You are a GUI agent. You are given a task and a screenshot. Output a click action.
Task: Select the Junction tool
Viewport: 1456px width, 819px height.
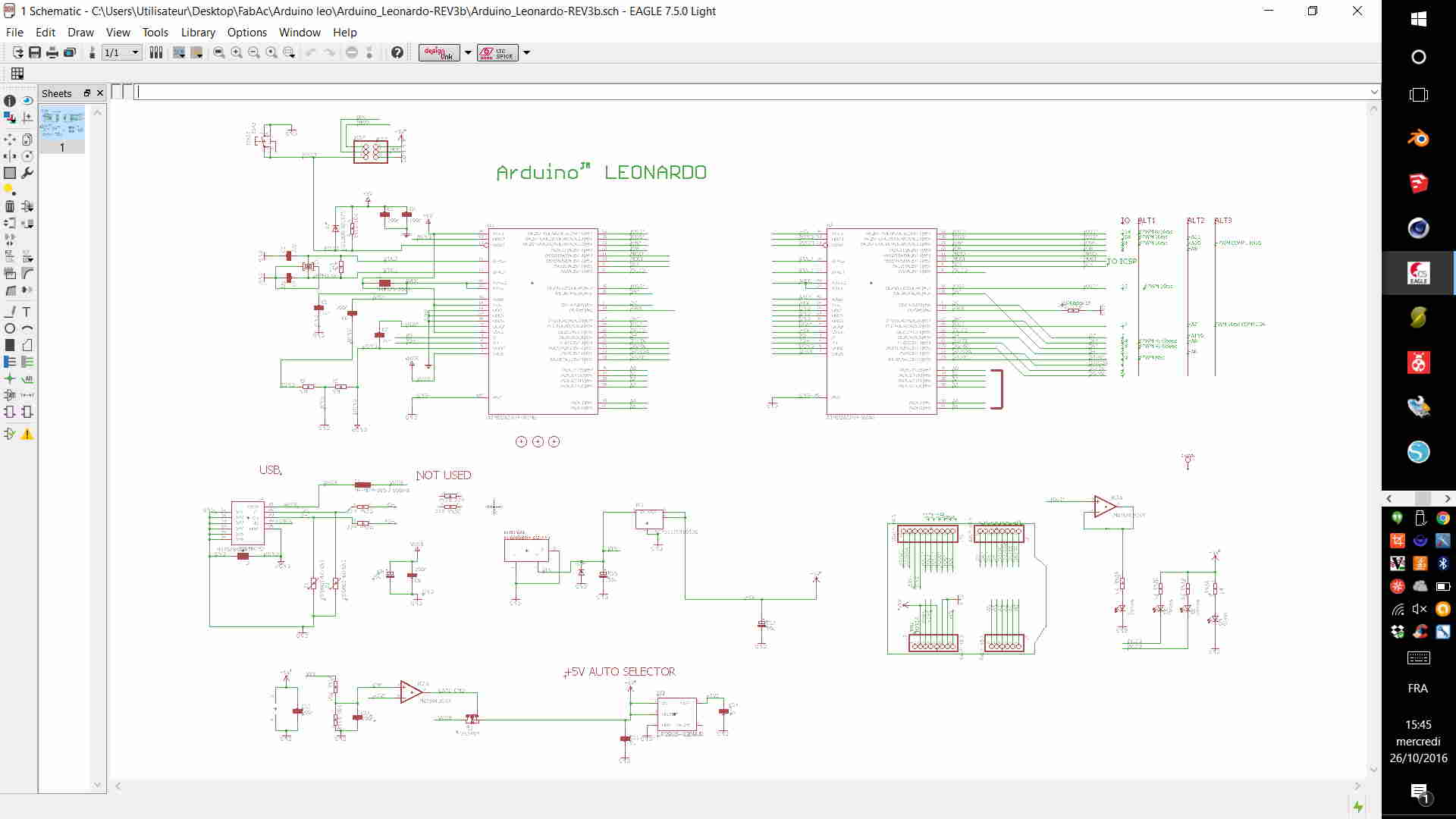pos(10,378)
